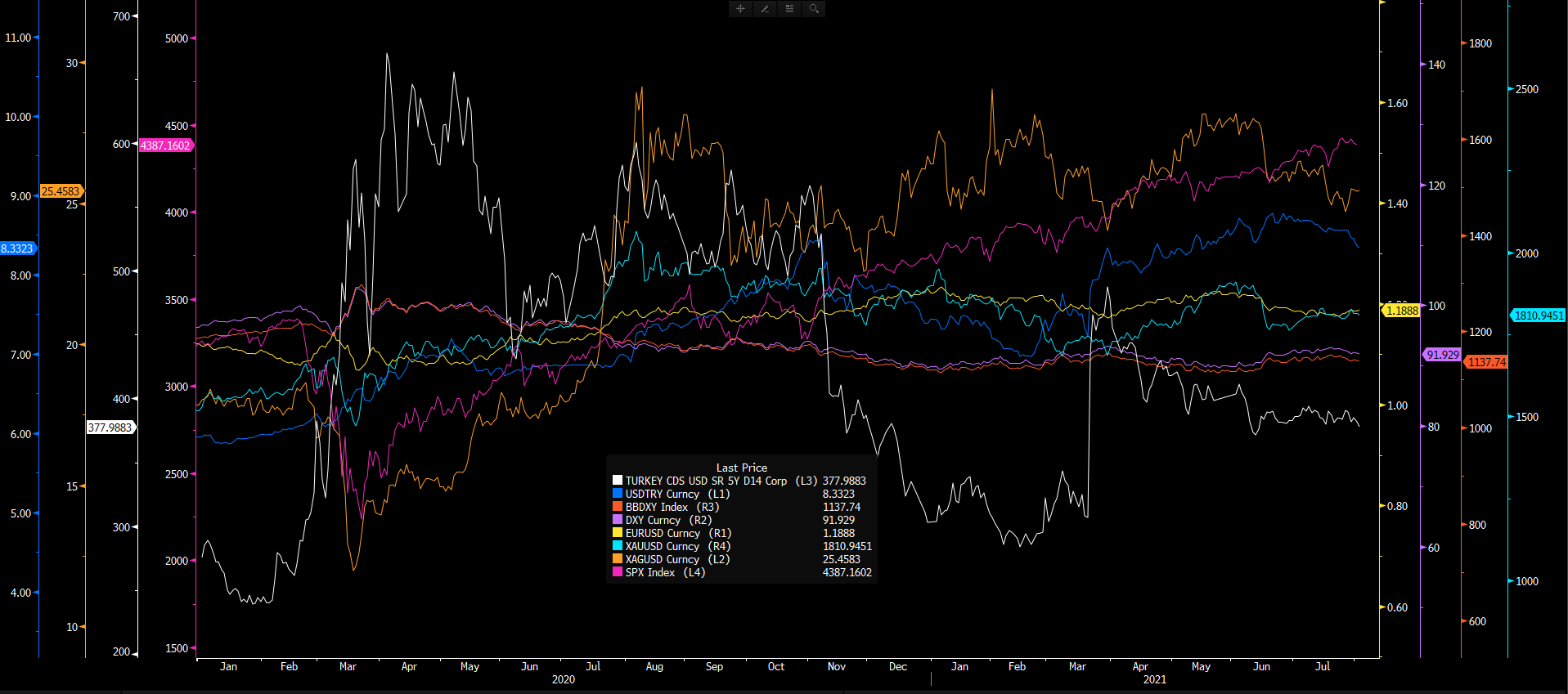Click the cyan XAUUSD legend swatch
Viewport: 1568px width, 694px height.
tap(618, 546)
